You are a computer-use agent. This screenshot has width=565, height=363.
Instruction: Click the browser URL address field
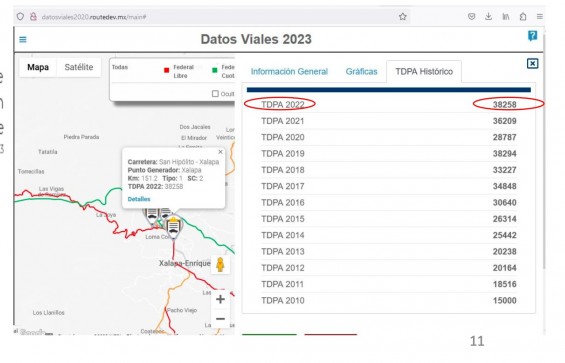pyautogui.click(x=216, y=17)
